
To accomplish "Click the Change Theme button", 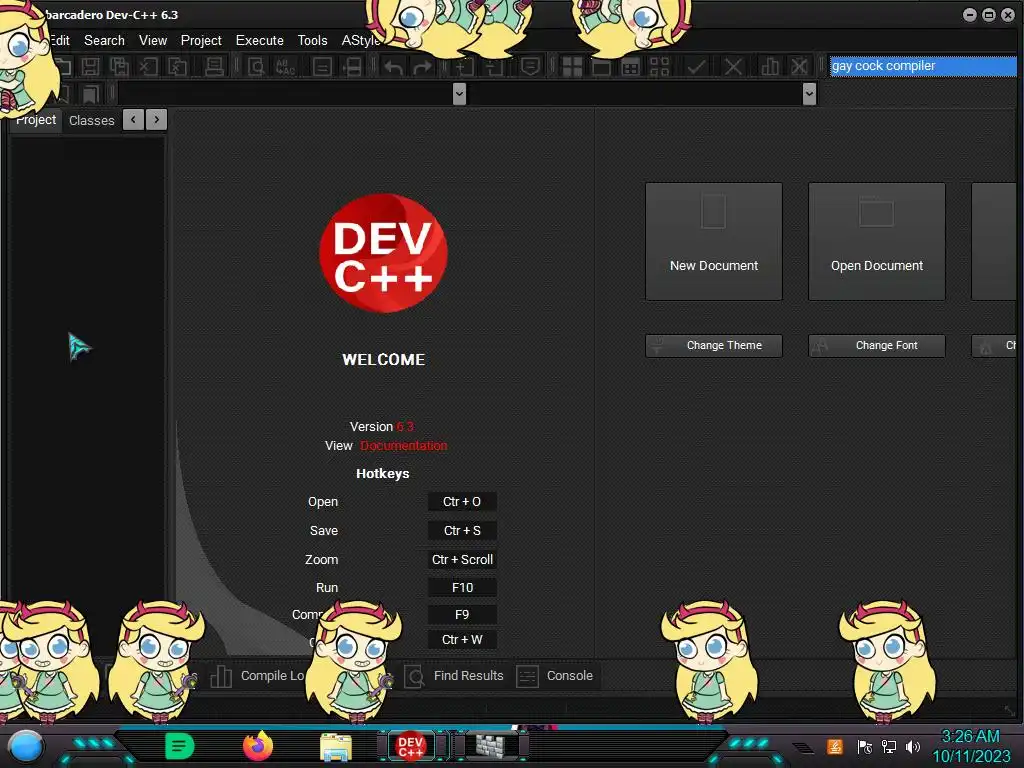I will click(x=714, y=345).
